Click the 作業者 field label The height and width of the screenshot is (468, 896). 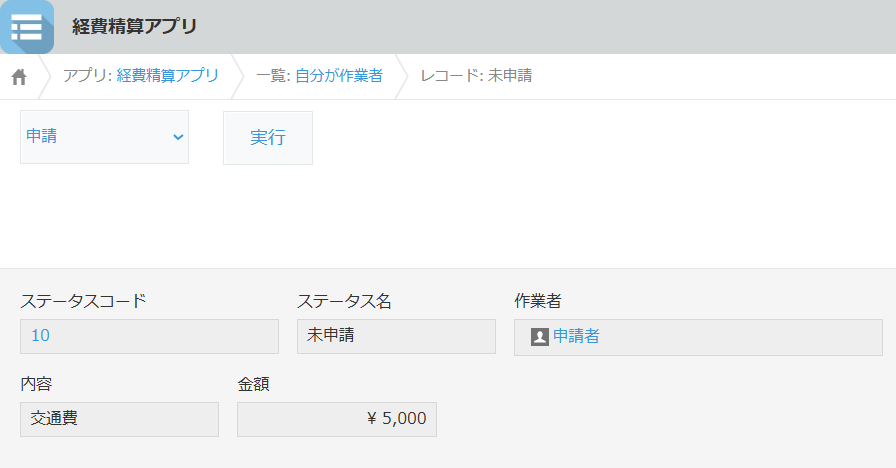pyautogui.click(x=537, y=300)
